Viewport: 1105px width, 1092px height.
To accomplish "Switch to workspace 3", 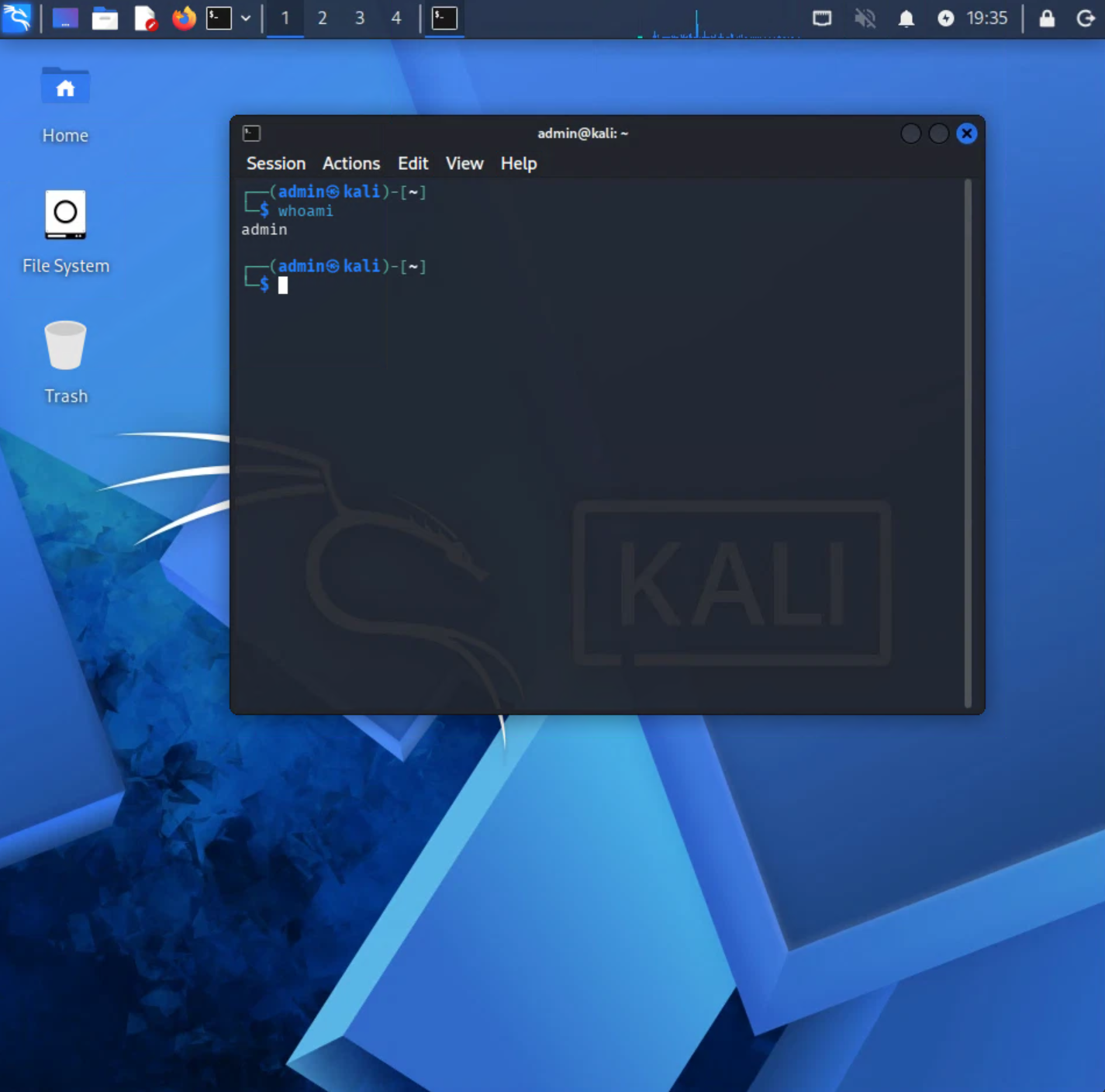I will coord(360,18).
